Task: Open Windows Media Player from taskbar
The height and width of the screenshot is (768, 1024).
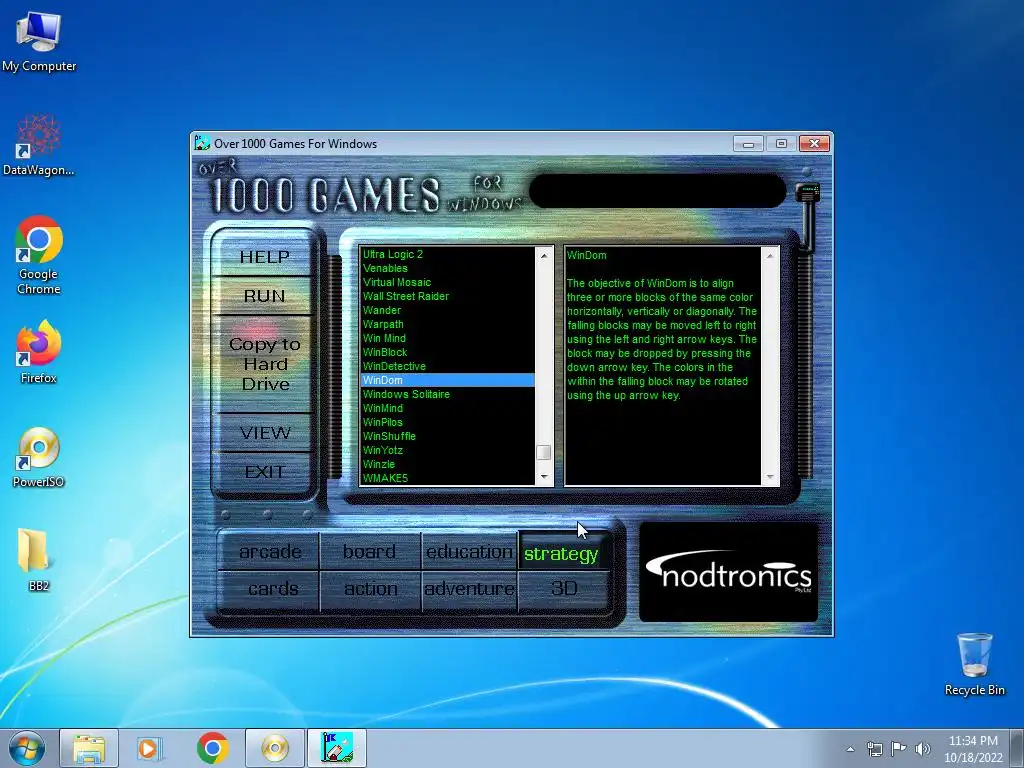Action: [x=150, y=748]
